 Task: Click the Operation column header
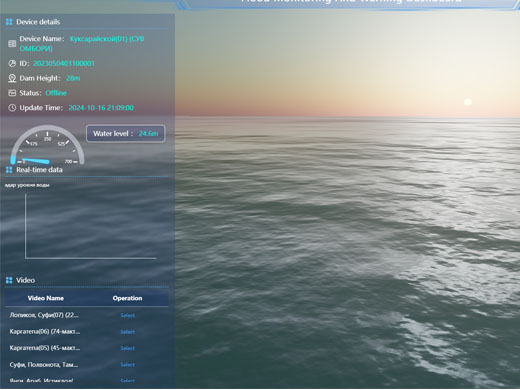(x=127, y=298)
